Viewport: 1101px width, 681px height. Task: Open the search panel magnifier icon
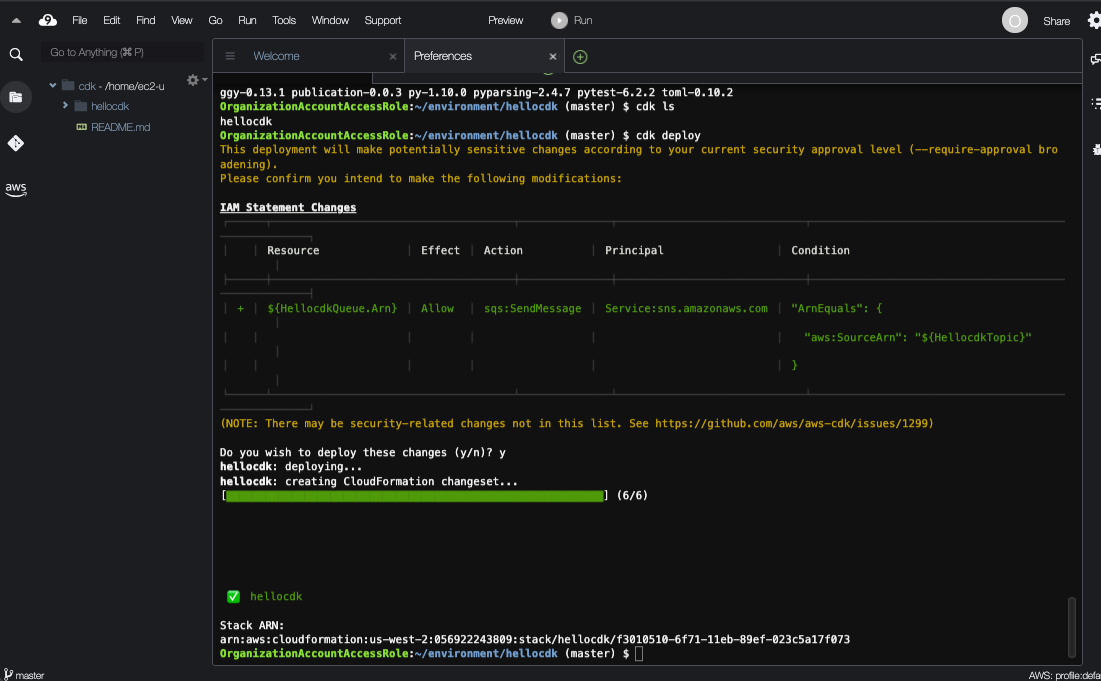pyautogui.click(x=16, y=55)
